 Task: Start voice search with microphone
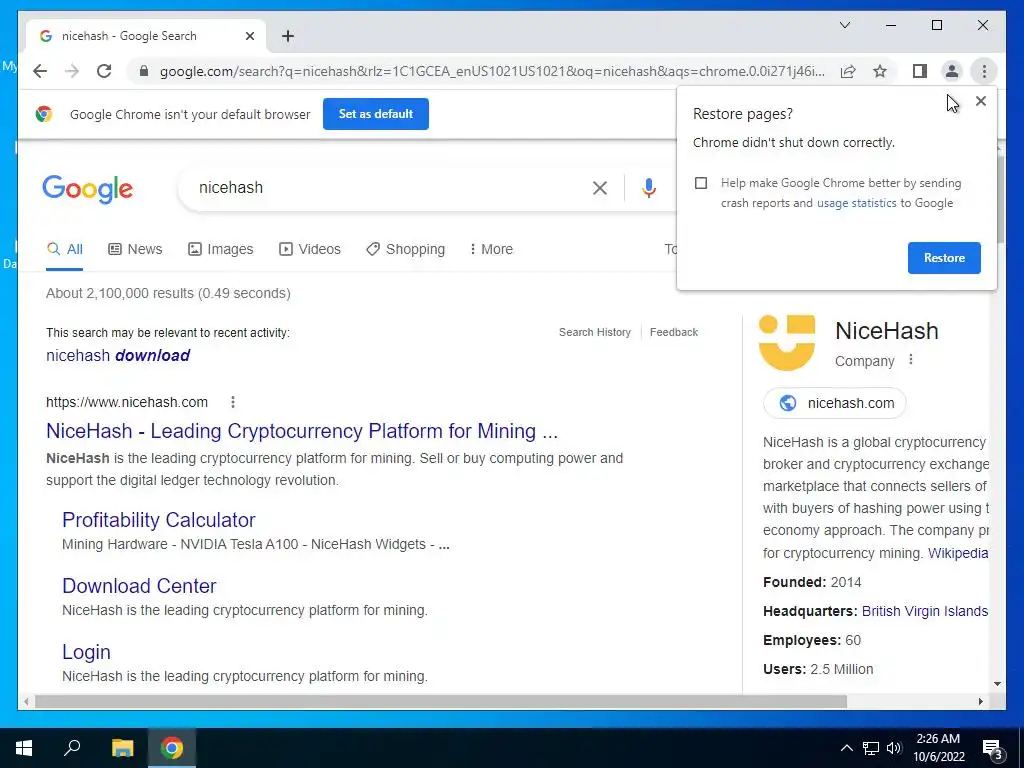[648, 188]
